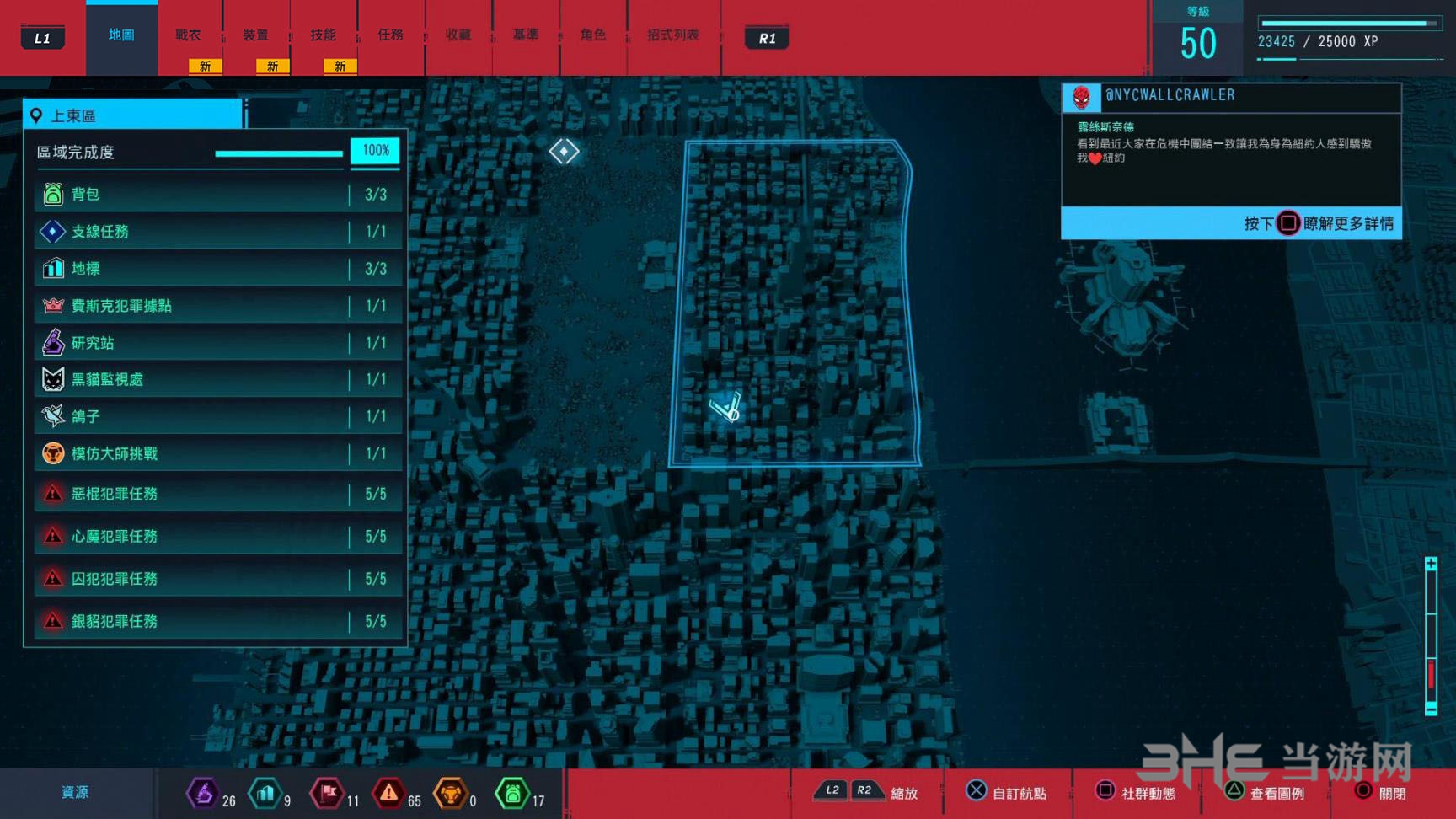1456x819 pixels.
Task: Click the challenge token resource icon
Action: [450, 793]
